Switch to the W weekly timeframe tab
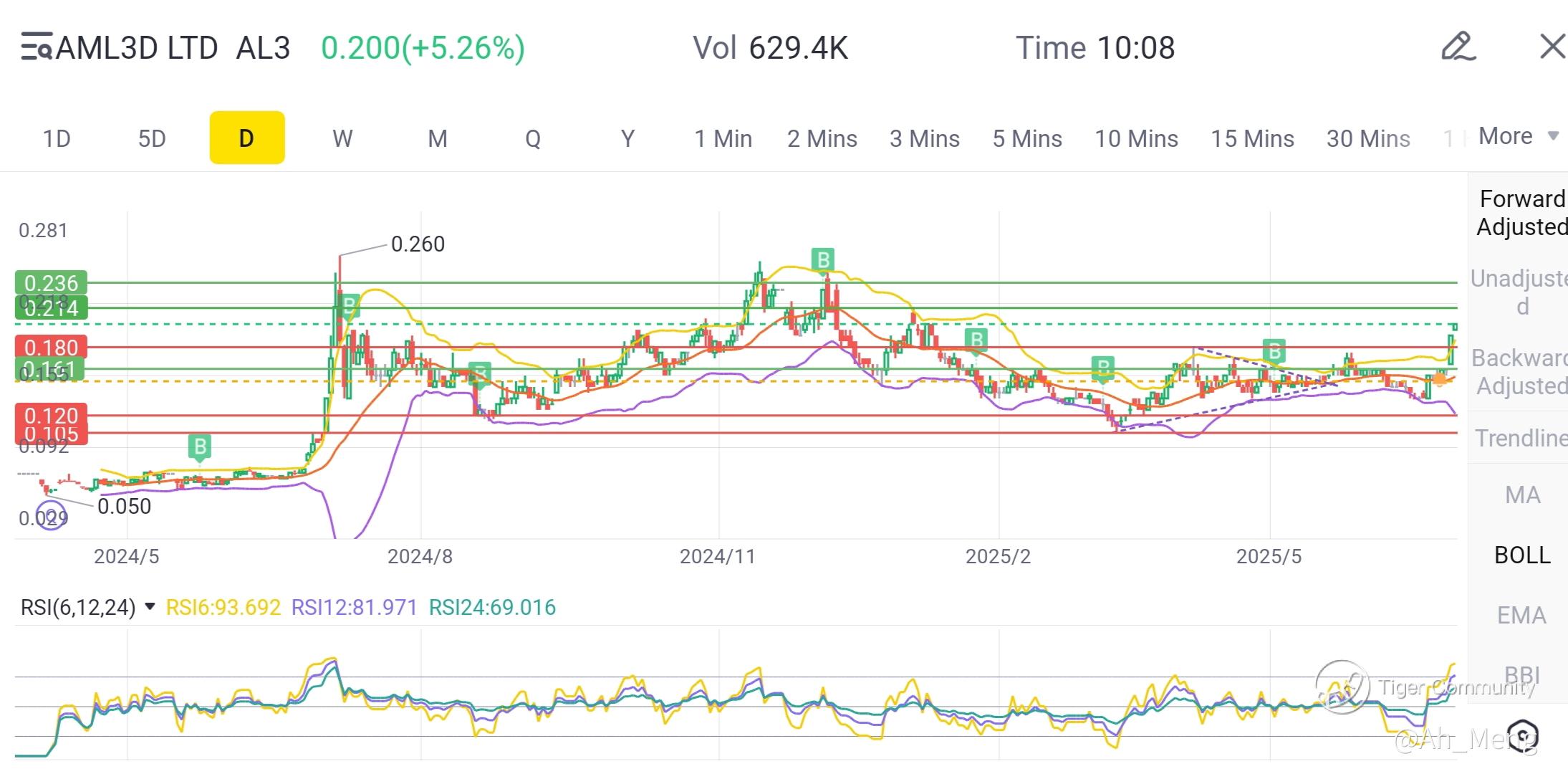 pos(342,138)
